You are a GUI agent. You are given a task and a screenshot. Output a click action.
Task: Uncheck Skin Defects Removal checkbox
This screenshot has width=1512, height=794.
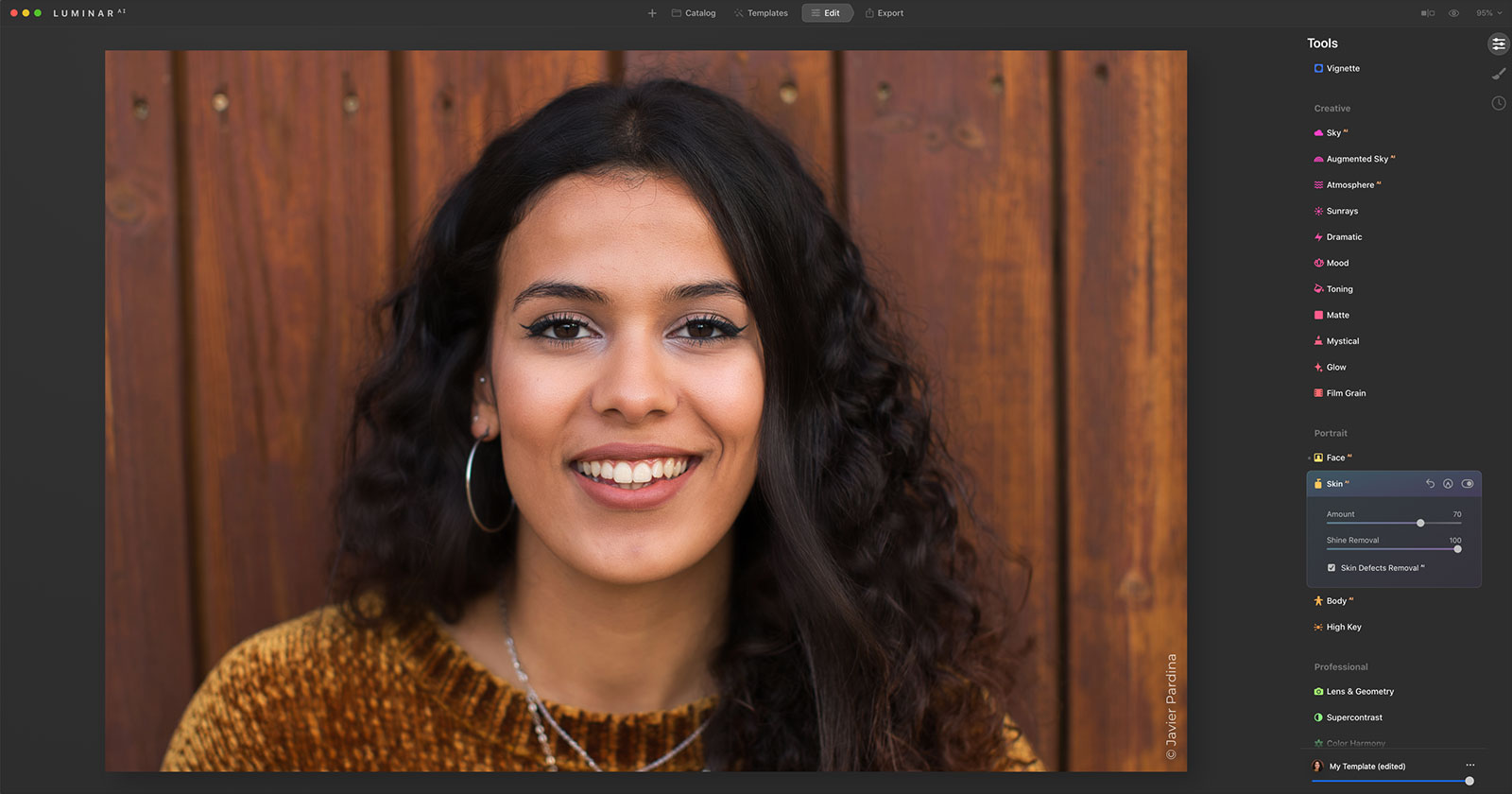click(x=1332, y=568)
